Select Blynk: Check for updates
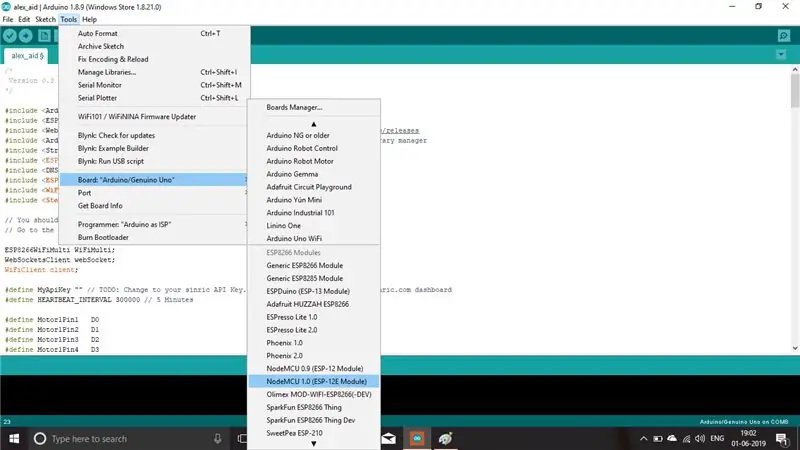This screenshot has width=800, height=450. coord(154,135)
